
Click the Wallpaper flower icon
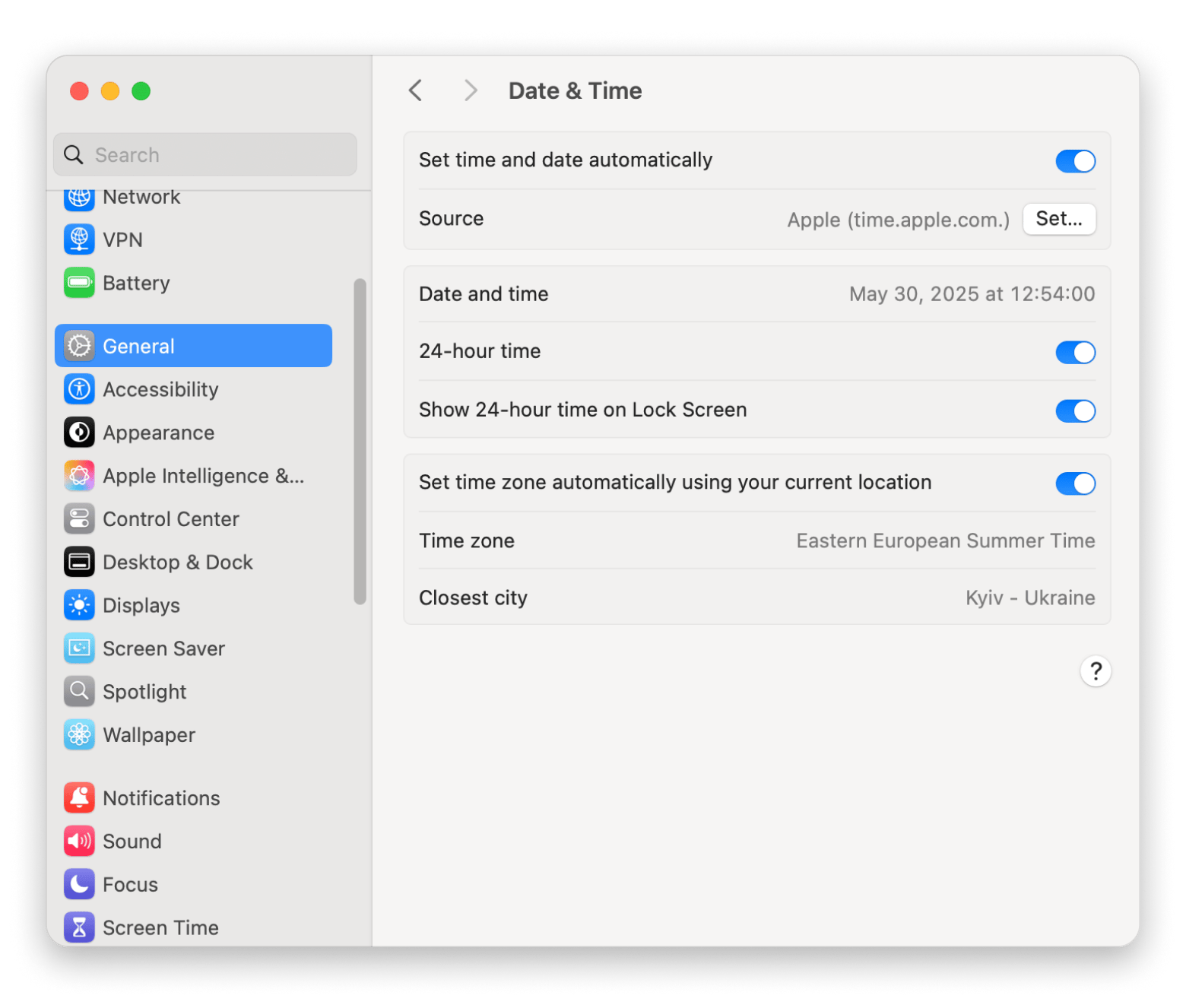pyautogui.click(x=79, y=735)
